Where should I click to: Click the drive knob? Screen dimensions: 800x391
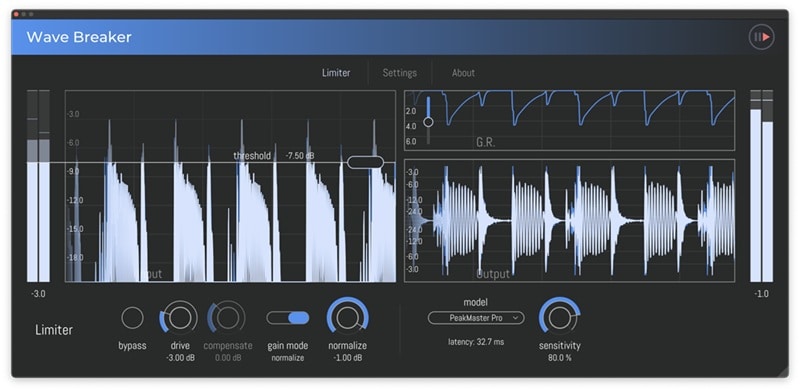179,317
